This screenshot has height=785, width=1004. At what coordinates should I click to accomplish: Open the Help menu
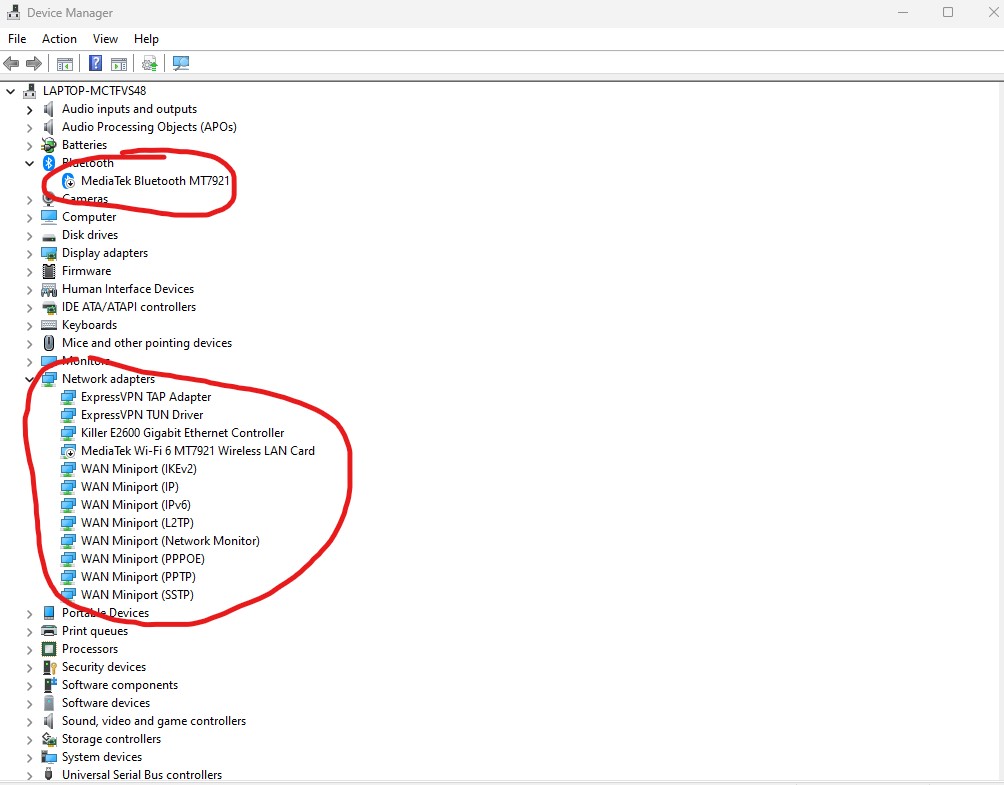click(x=146, y=39)
